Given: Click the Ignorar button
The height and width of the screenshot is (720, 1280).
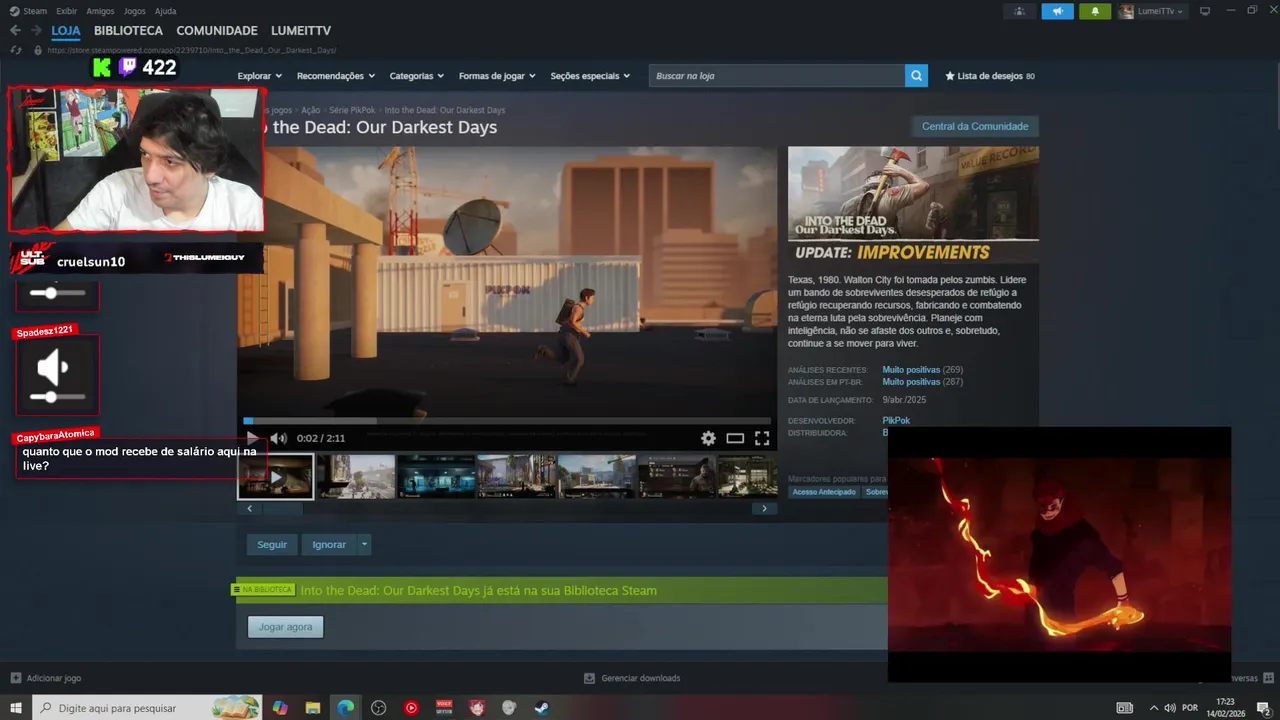Looking at the screenshot, I should (329, 545).
